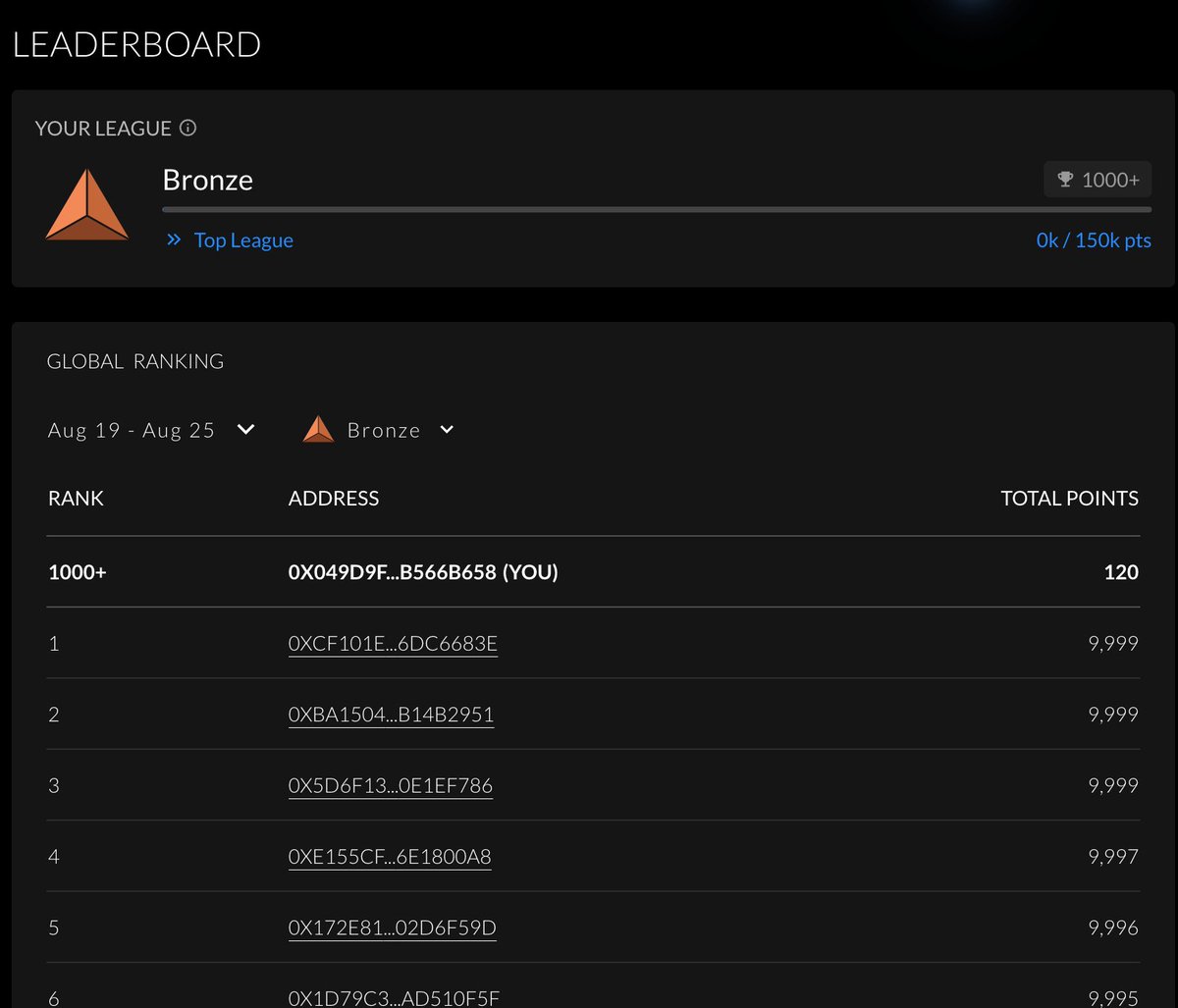The height and width of the screenshot is (1008, 1178).
Task: Click the TOTAL POINTS column header
Action: [1070, 499]
